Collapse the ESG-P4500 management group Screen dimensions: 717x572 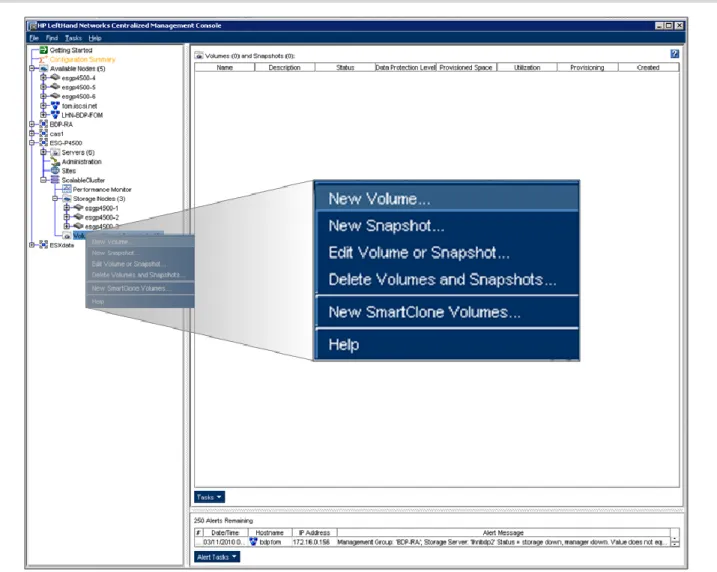click(32, 143)
